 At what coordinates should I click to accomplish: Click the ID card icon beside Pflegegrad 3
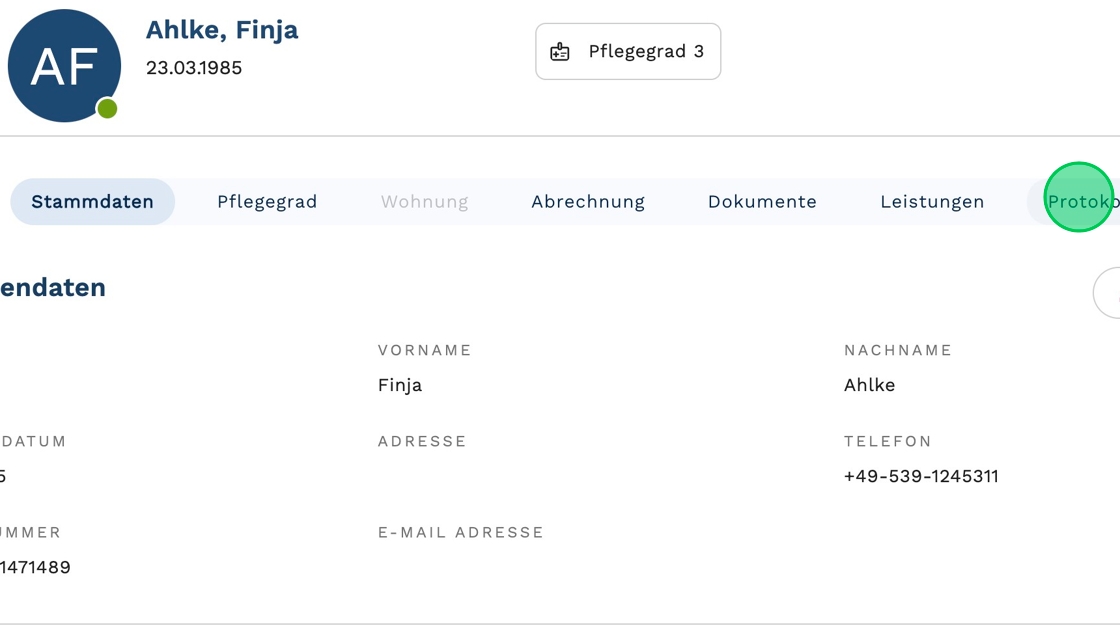[x=560, y=52]
